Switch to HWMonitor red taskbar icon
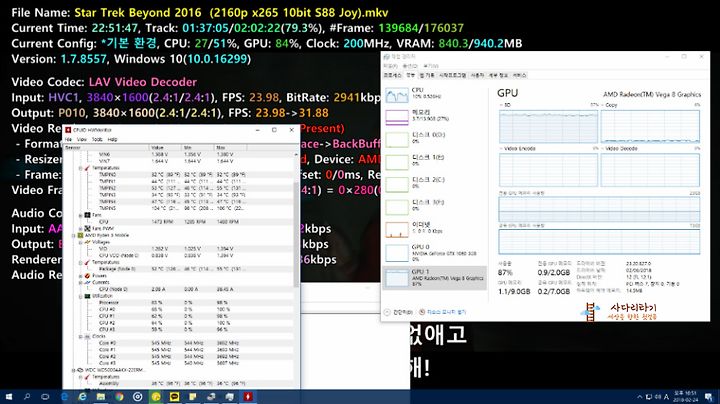Image resolution: width=720 pixels, height=404 pixels. 248,397
